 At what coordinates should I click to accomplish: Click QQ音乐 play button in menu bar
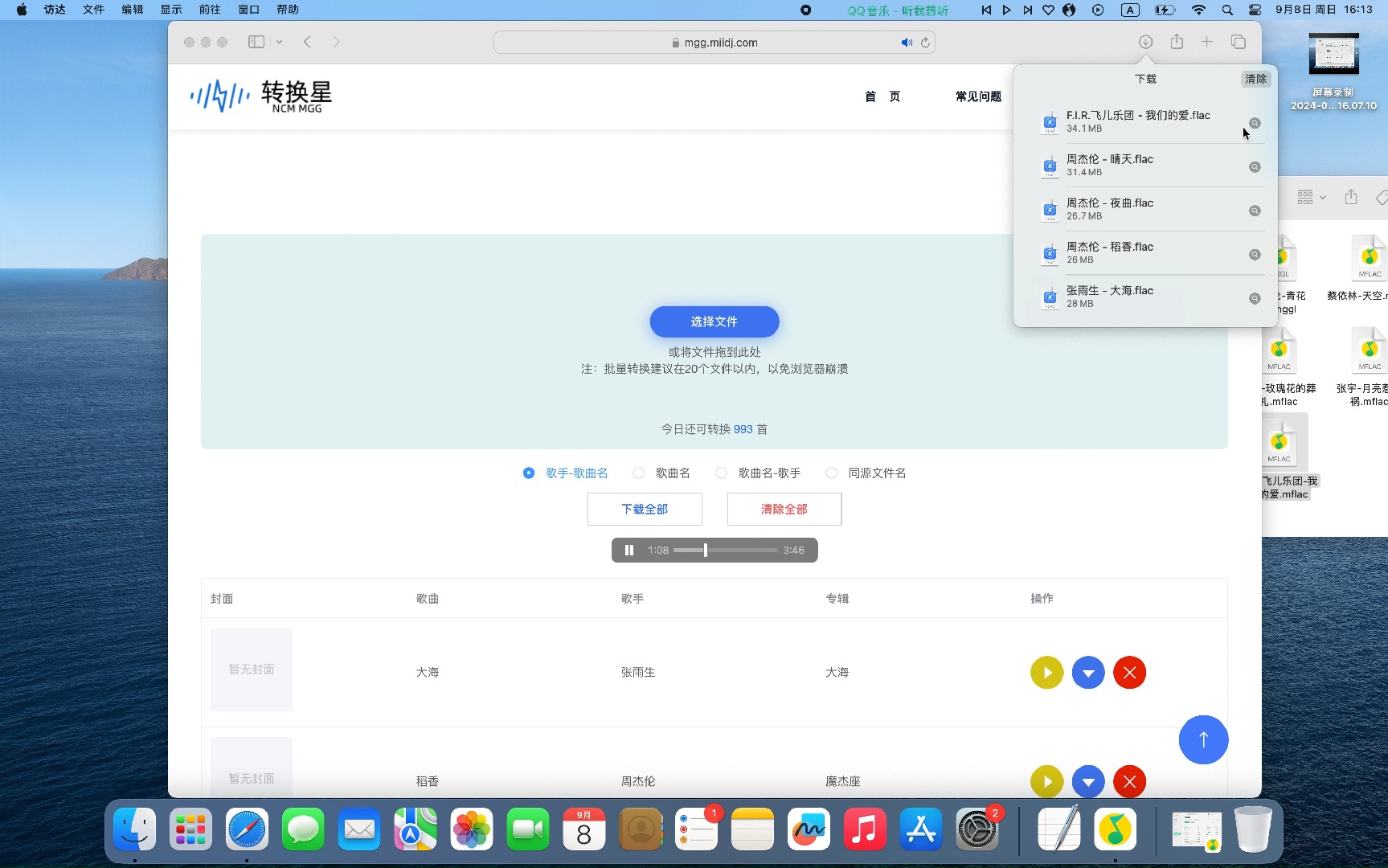1006,10
